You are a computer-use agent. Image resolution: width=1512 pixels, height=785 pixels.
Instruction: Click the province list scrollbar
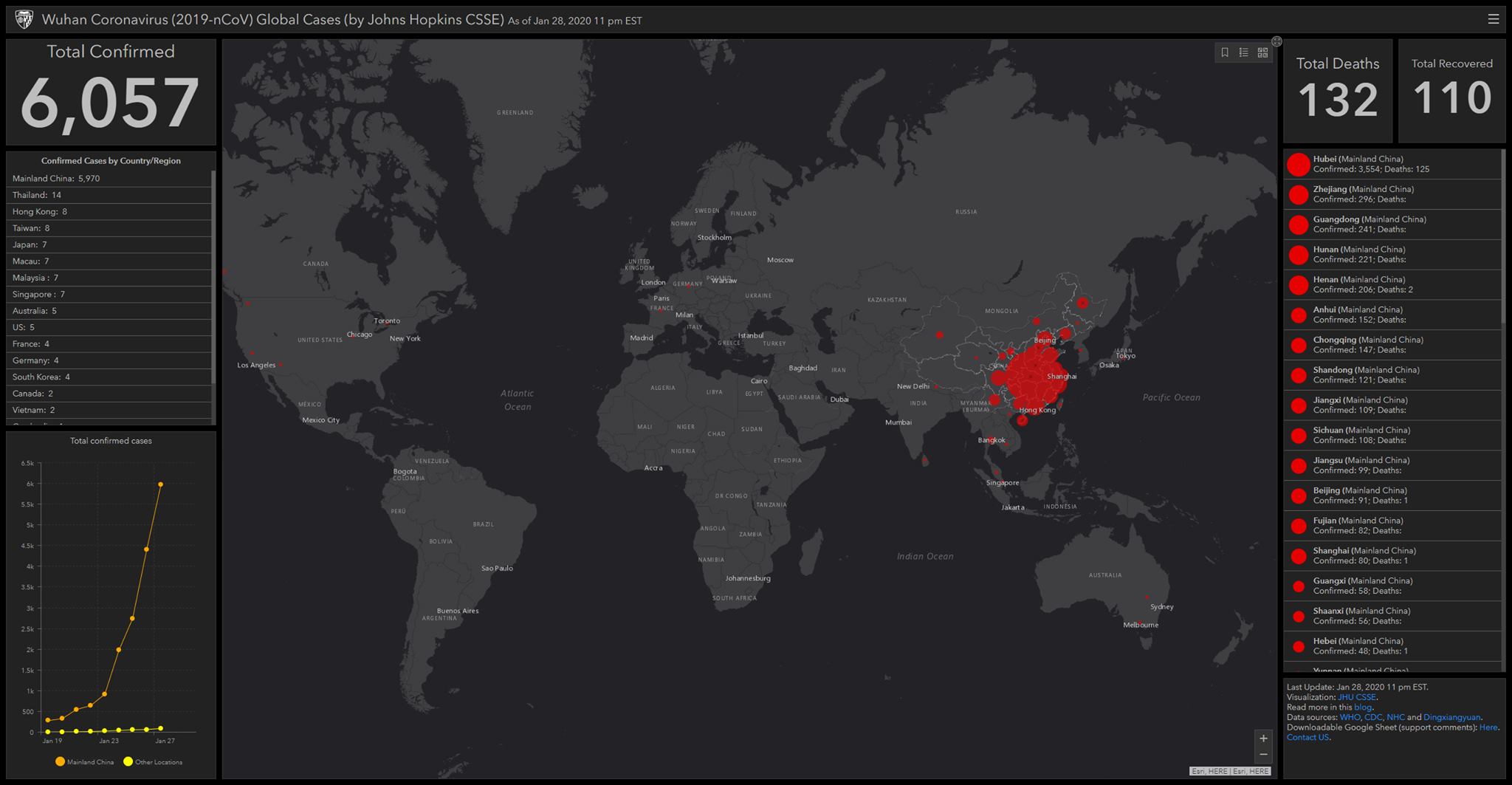pos(1503,236)
